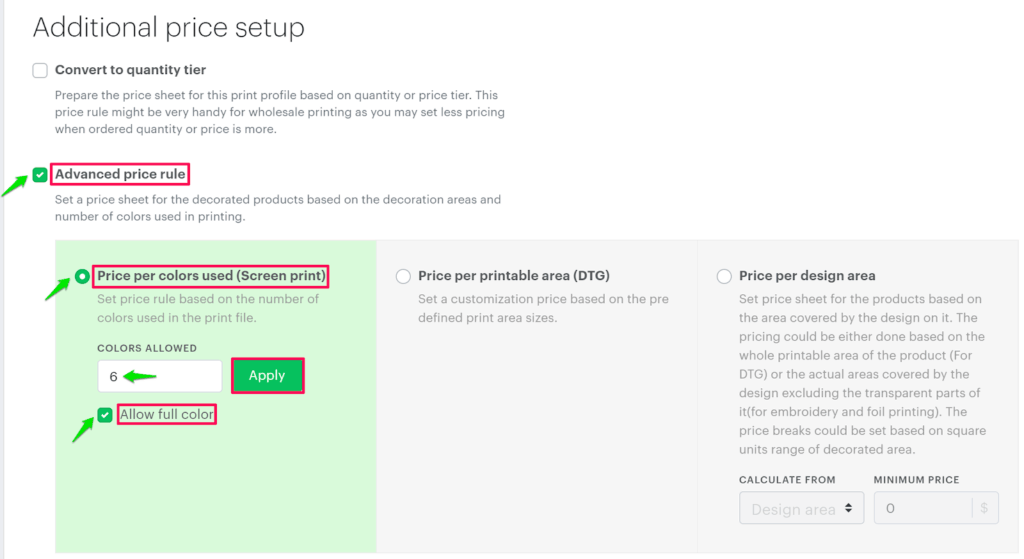
Task: Select the Price per design area radio button
Action: click(x=724, y=277)
